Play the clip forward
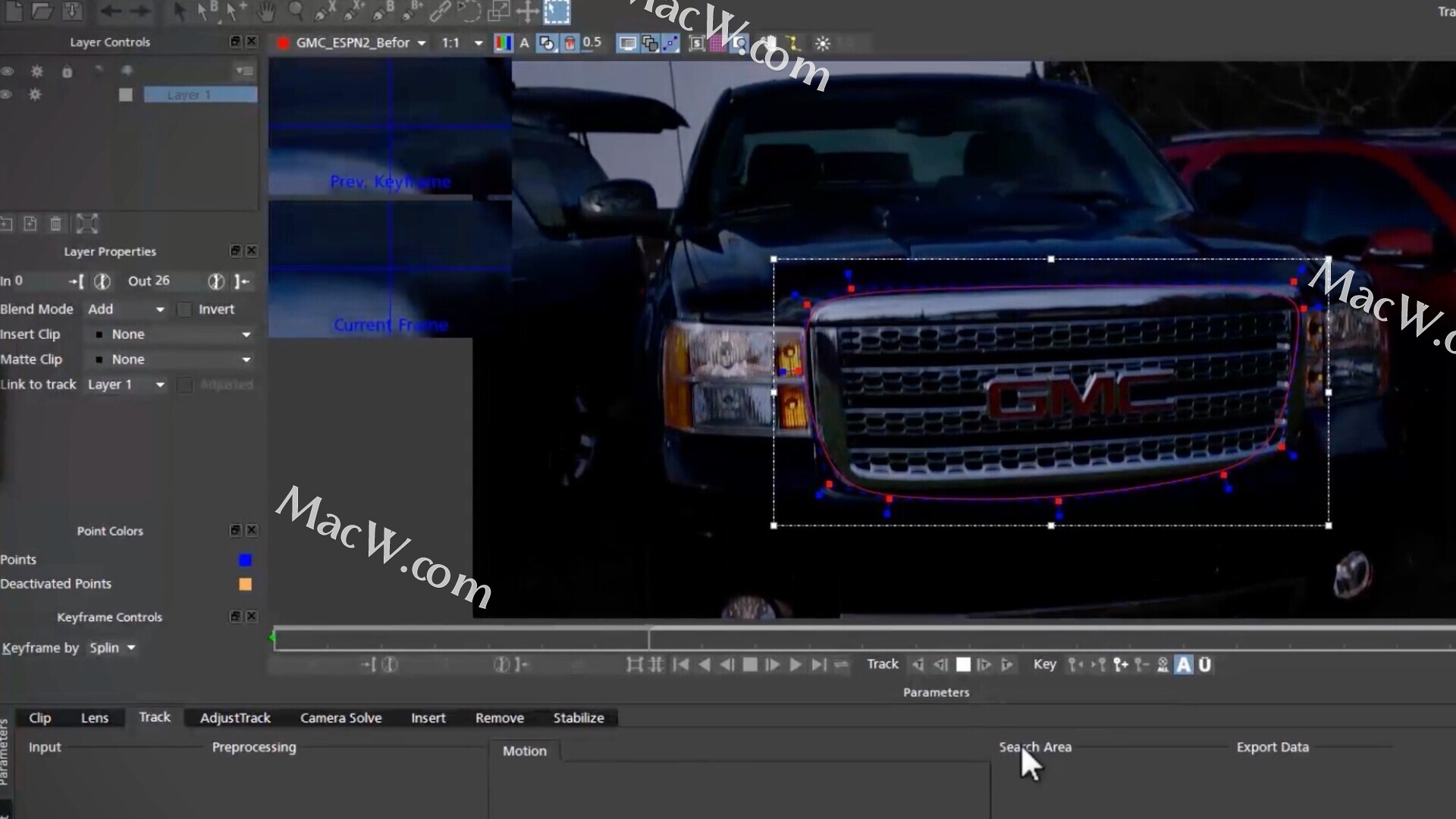The image size is (1456, 819). pyautogui.click(x=795, y=664)
